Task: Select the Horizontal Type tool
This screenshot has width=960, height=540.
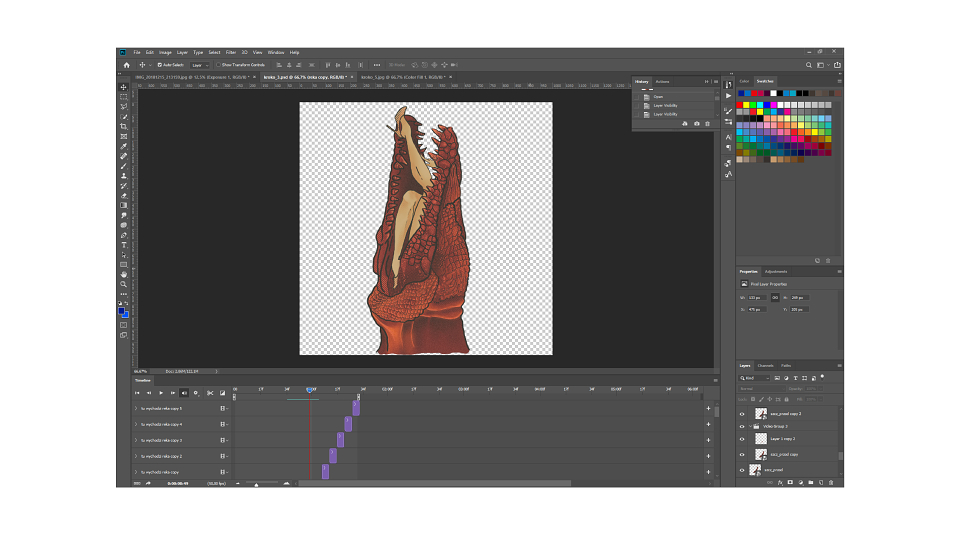Action: 124,245
